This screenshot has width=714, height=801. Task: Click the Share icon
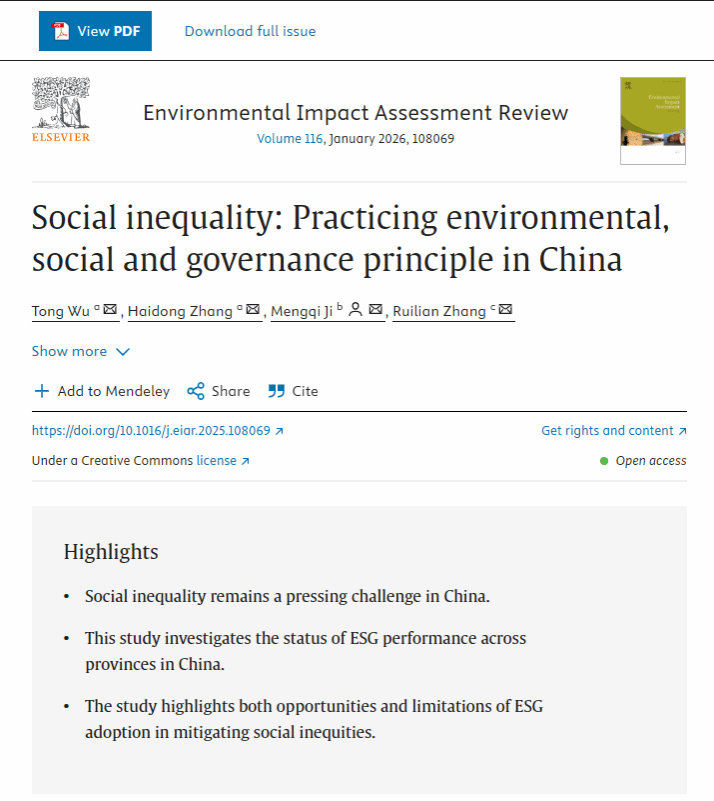196,391
